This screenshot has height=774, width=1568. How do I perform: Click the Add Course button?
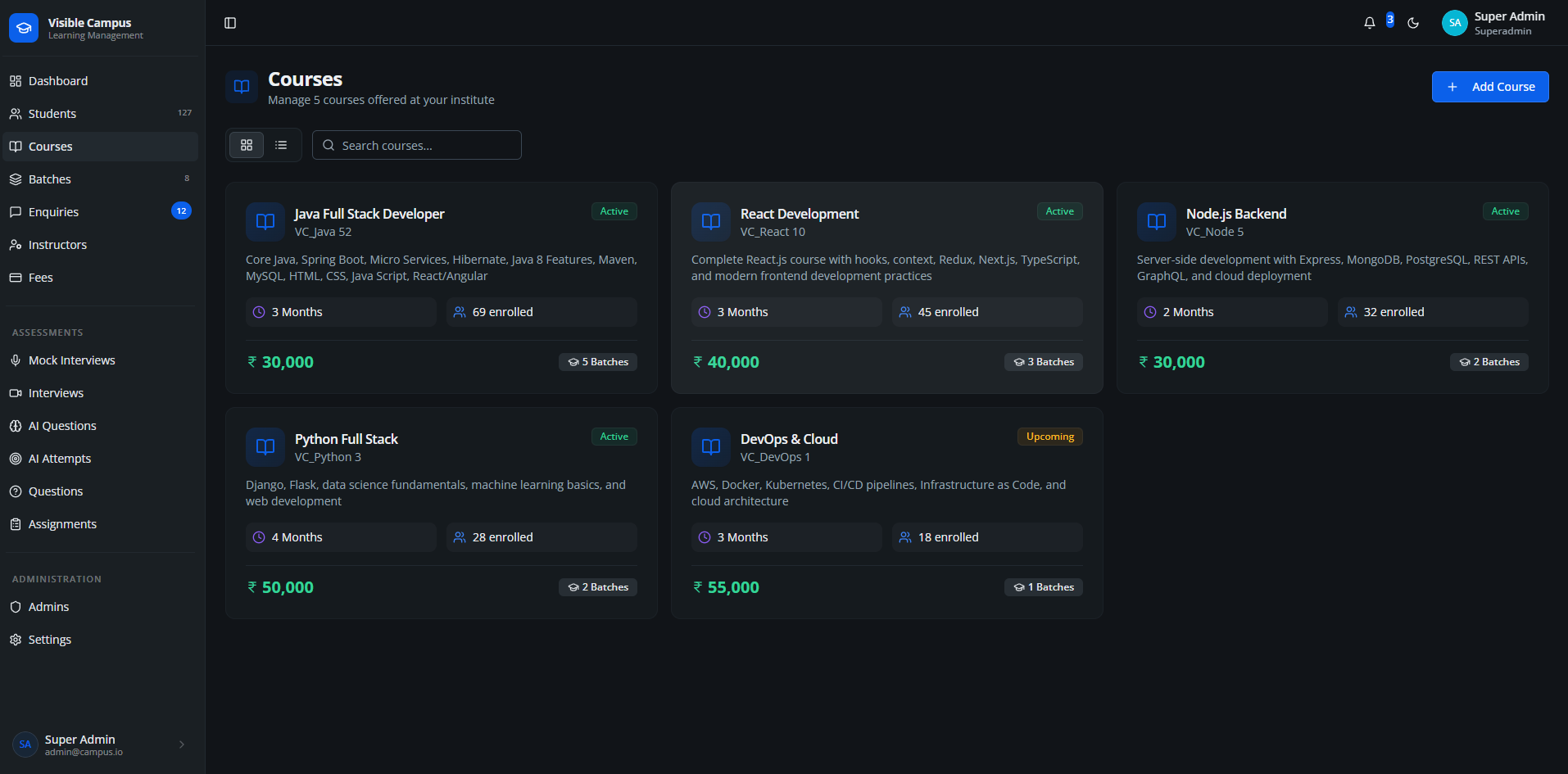click(x=1489, y=86)
